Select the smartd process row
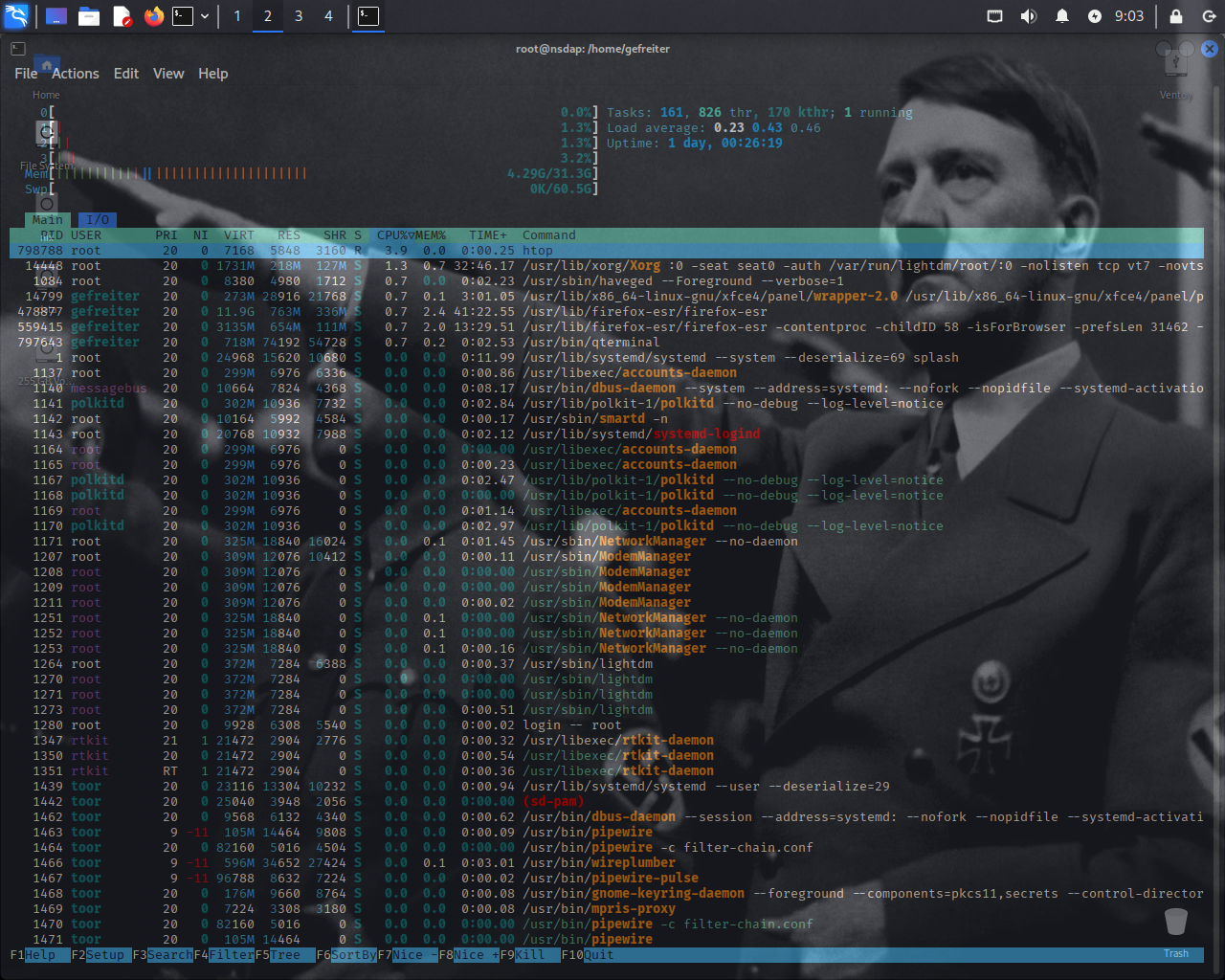 [607, 419]
